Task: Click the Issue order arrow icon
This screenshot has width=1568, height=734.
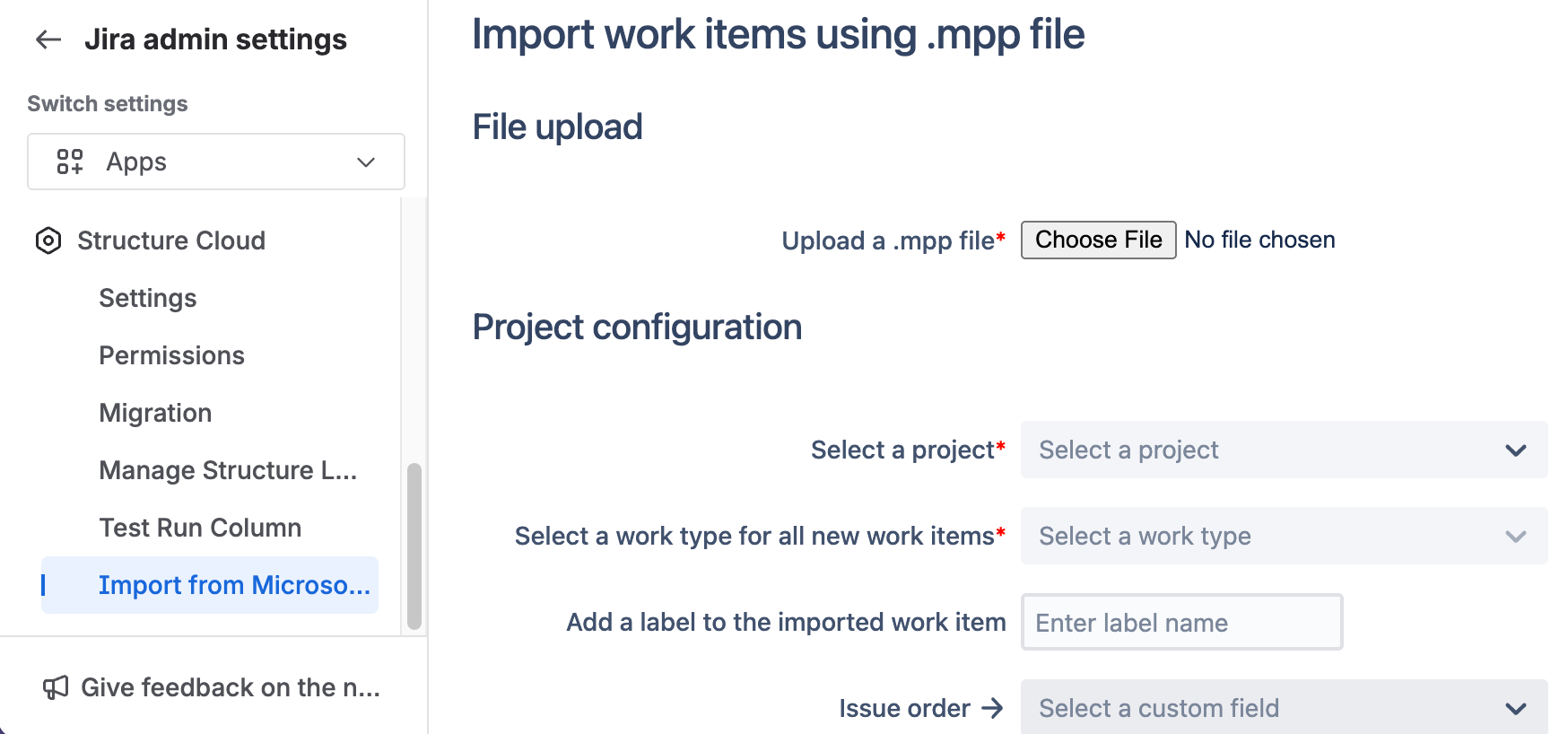Action: pos(992,708)
